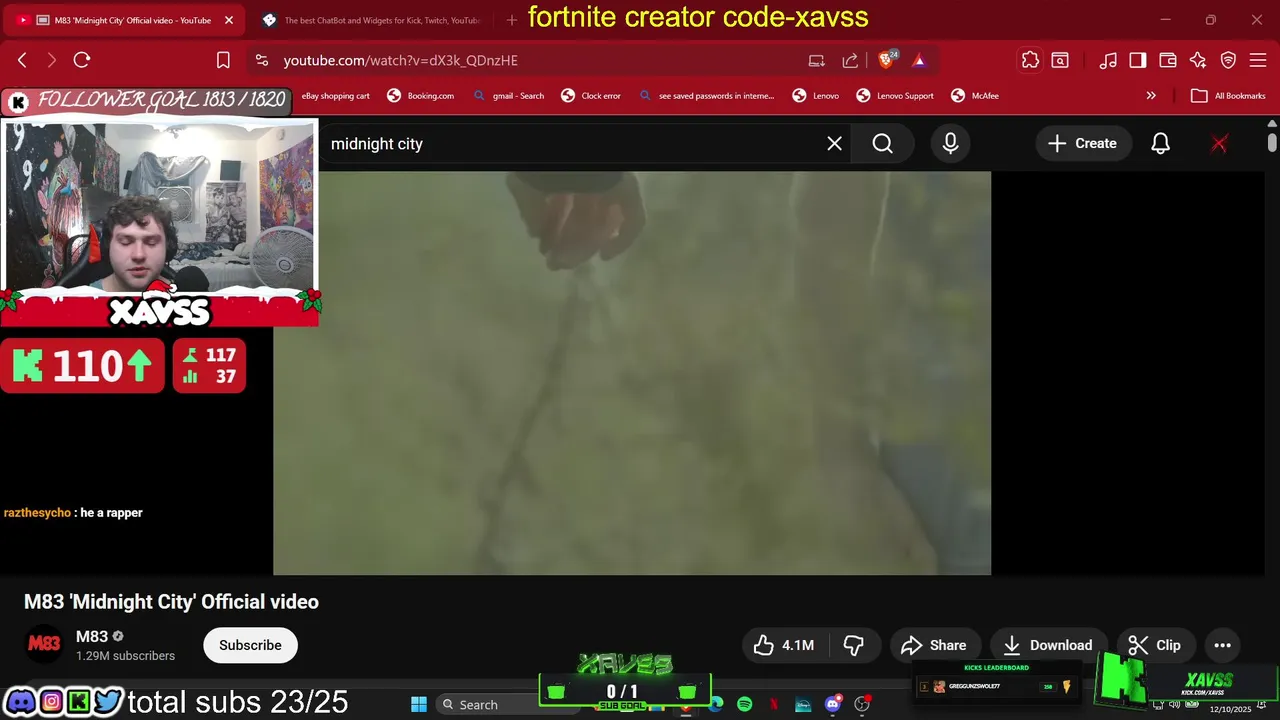This screenshot has height=720, width=1280.
Task: Open the Leo AI sparkle icon
Action: [1198, 60]
